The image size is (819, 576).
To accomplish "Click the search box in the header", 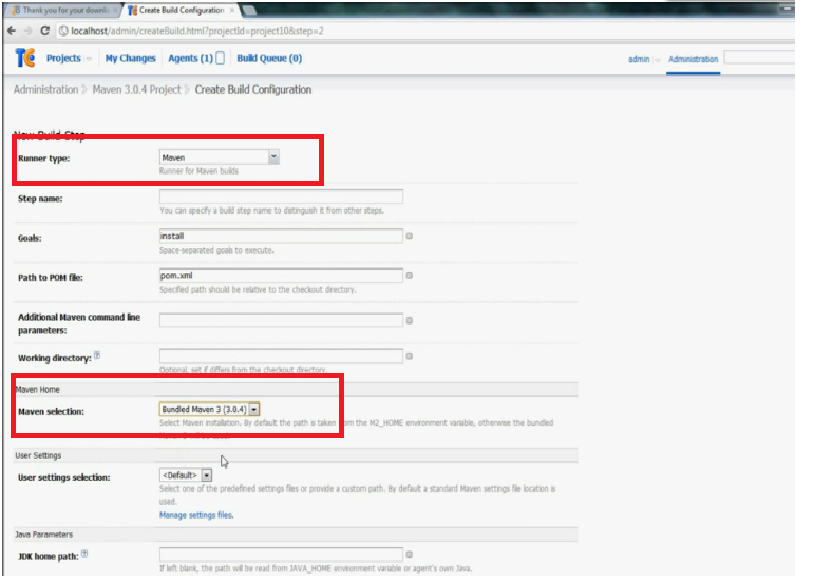I will point(759,57).
